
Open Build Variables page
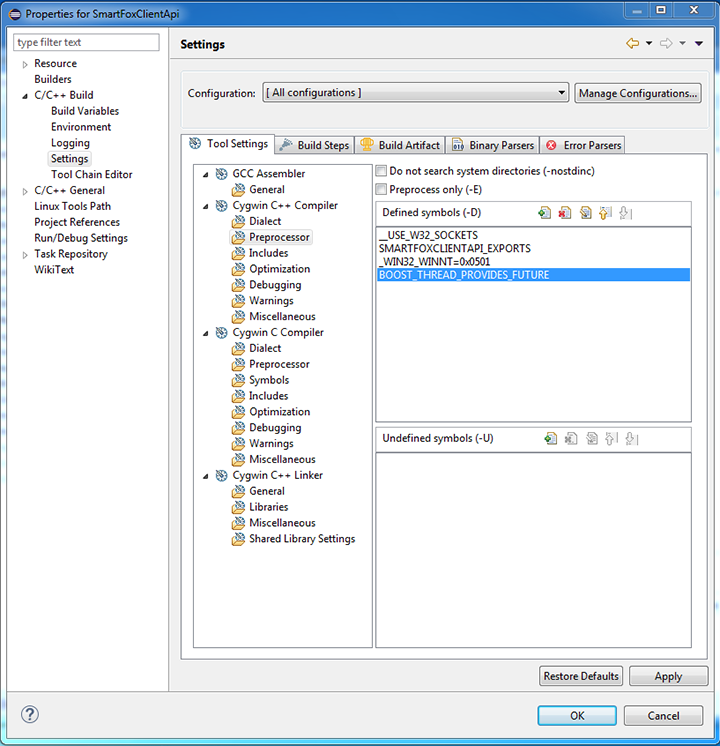coord(85,111)
